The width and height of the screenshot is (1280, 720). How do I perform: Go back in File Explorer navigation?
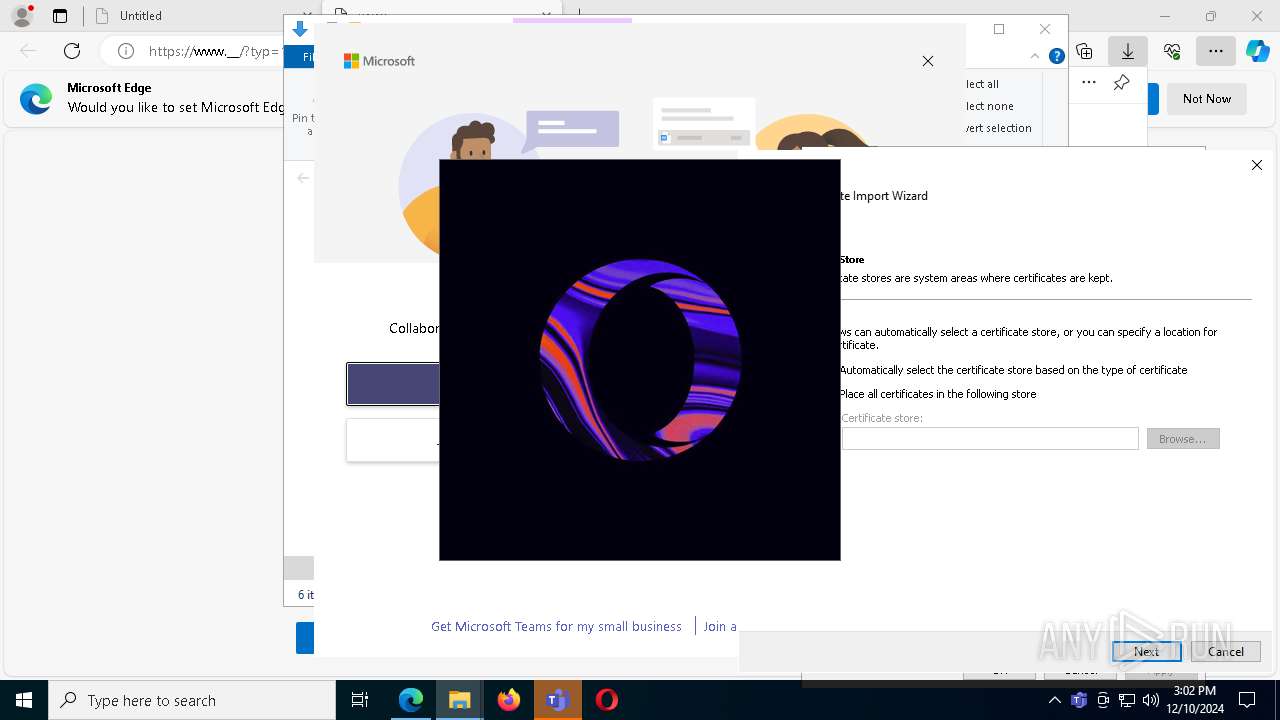click(303, 178)
